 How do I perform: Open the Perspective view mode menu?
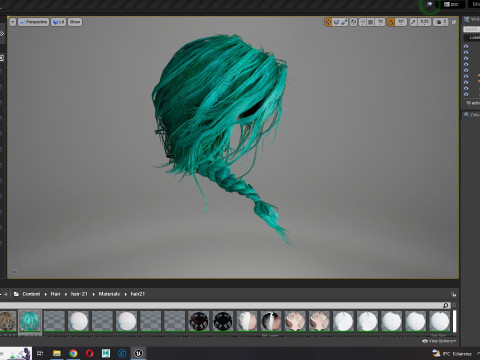click(x=33, y=22)
